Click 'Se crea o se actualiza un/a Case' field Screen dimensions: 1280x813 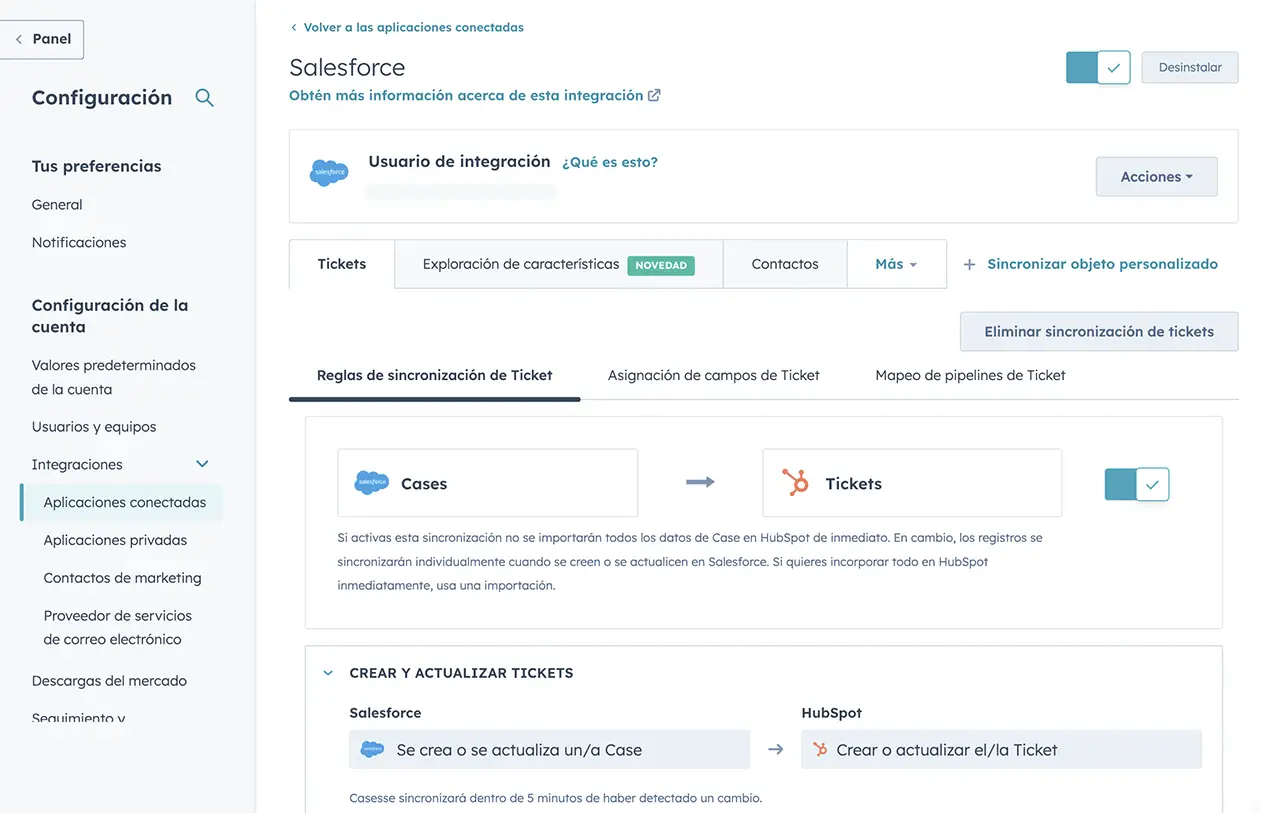pos(549,749)
